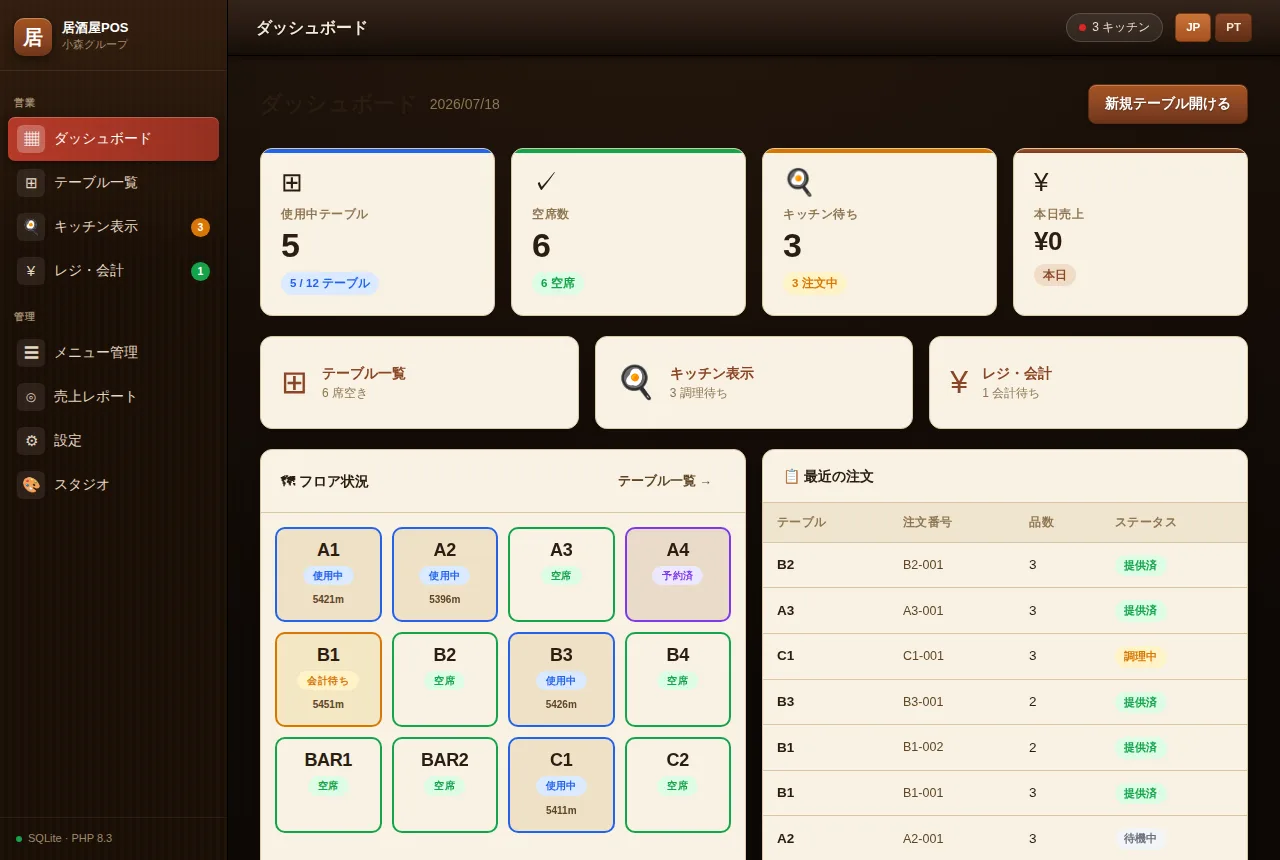Open the キッチン表示 quick card
1280x860 pixels.
click(754, 383)
